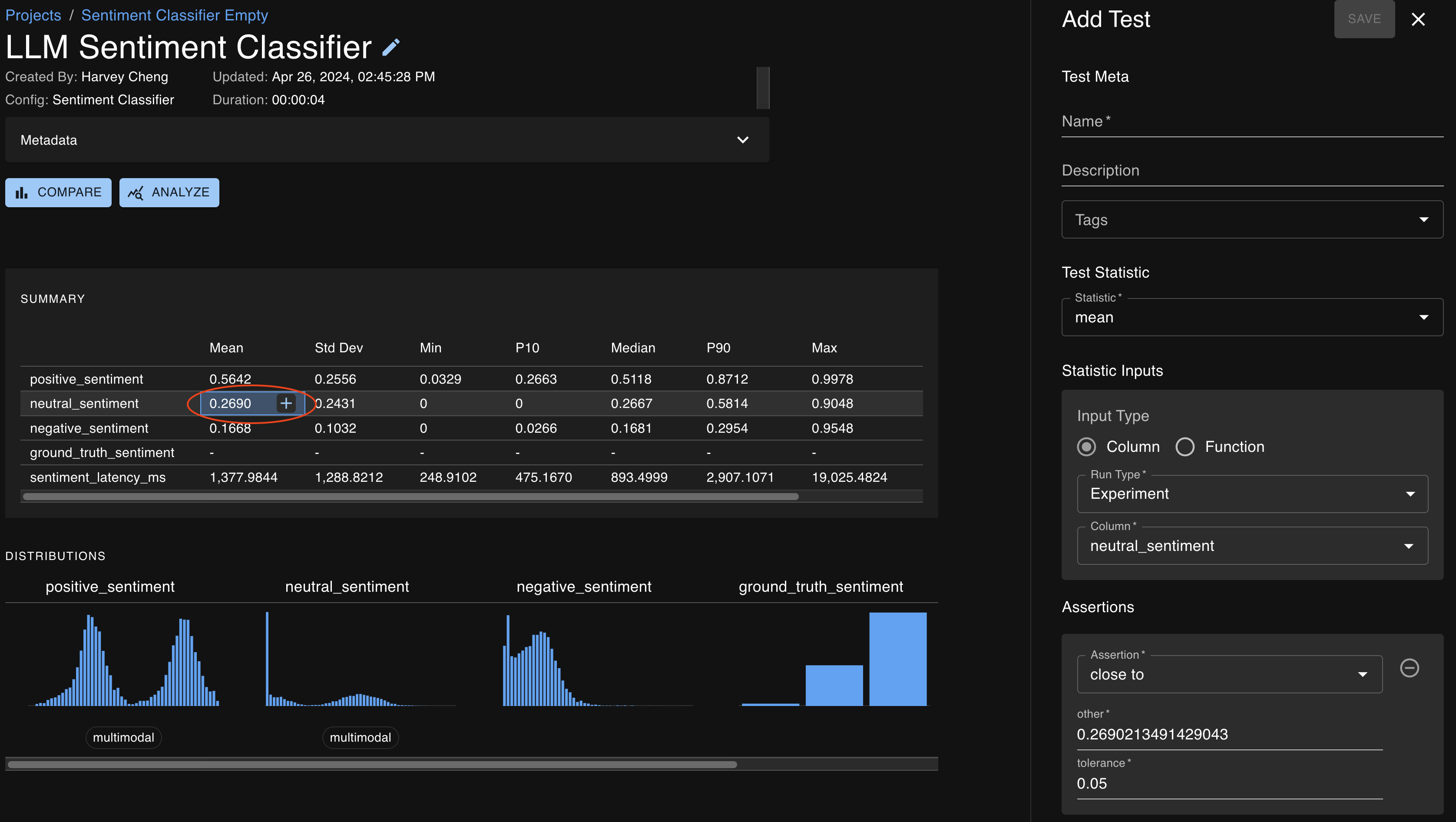
Task: Click the analyze chart icon
Action: coord(136,193)
